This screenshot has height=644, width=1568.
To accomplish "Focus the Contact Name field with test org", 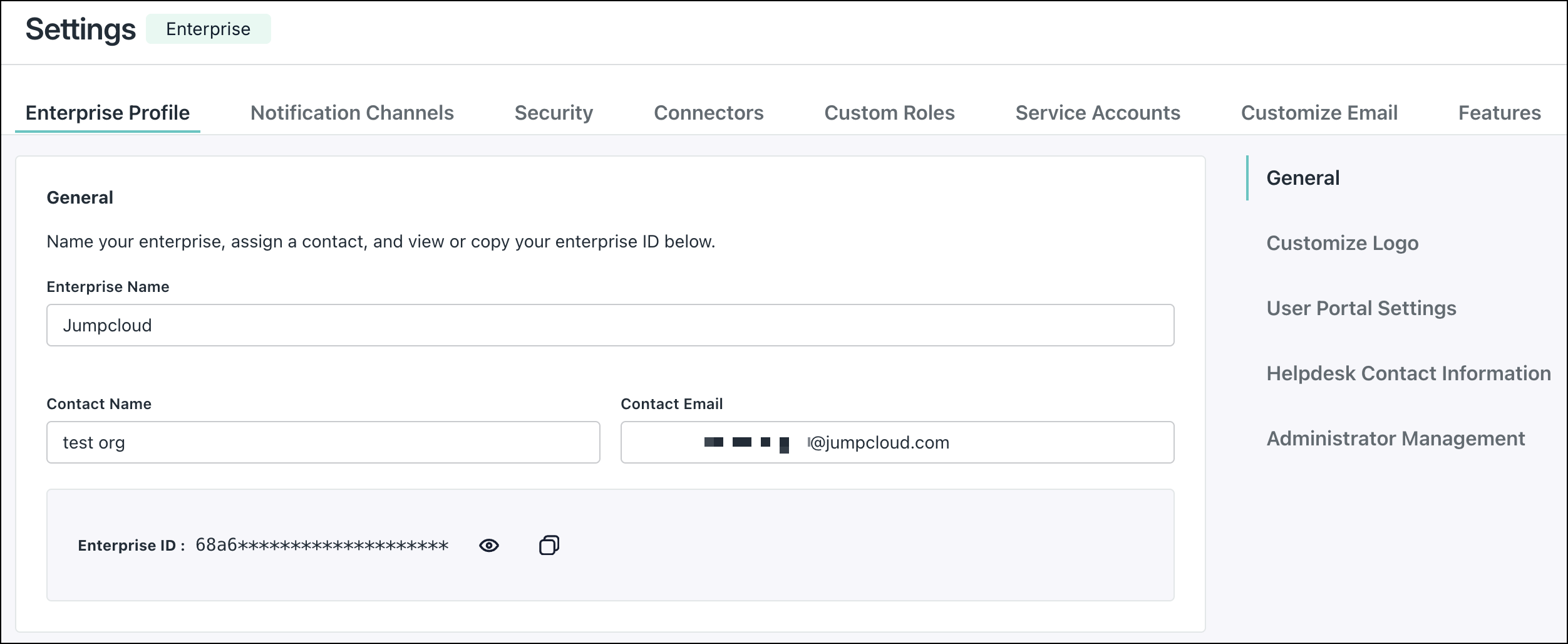I will pyautogui.click(x=323, y=442).
